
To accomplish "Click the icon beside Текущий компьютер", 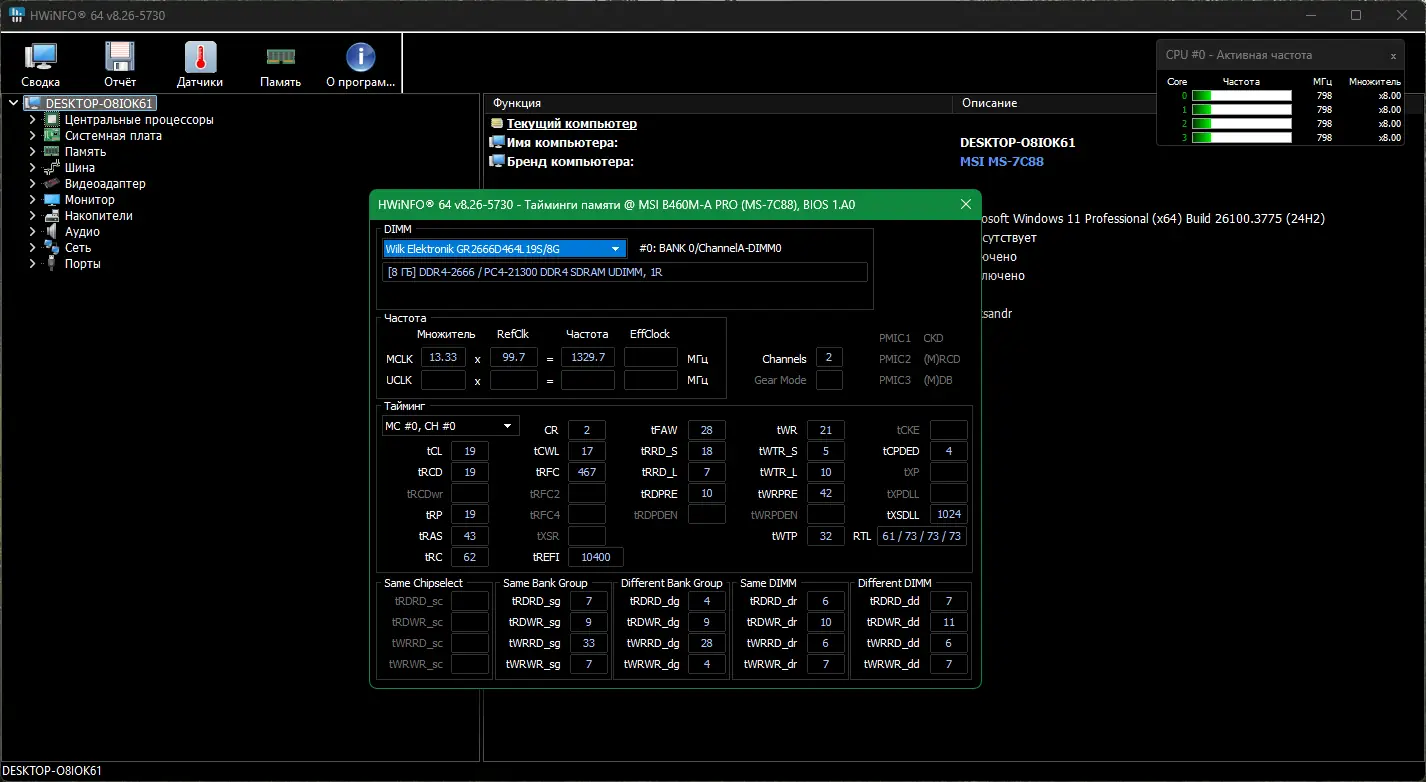I will pos(496,124).
